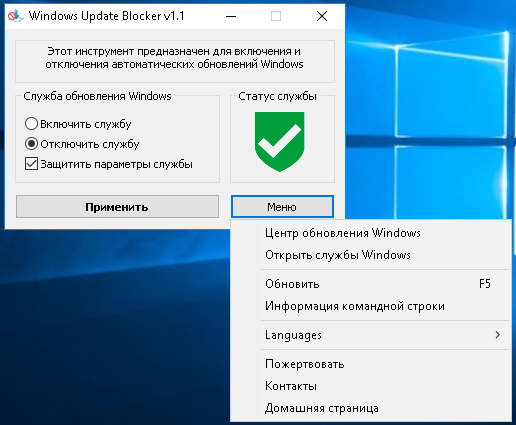Screen dimensions: 516x425
Task: Select 'Обновить' from the menu
Action: pyautogui.click(x=371, y=284)
